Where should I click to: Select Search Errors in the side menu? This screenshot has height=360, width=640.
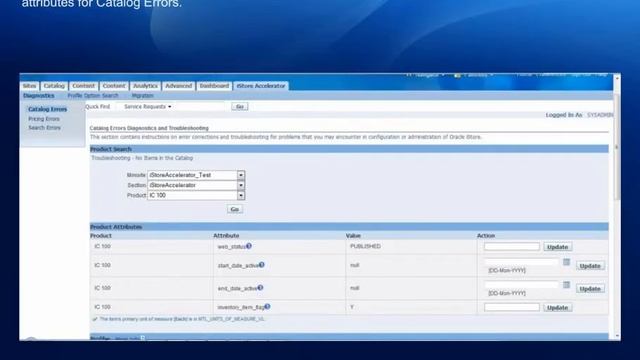(44, 128)
